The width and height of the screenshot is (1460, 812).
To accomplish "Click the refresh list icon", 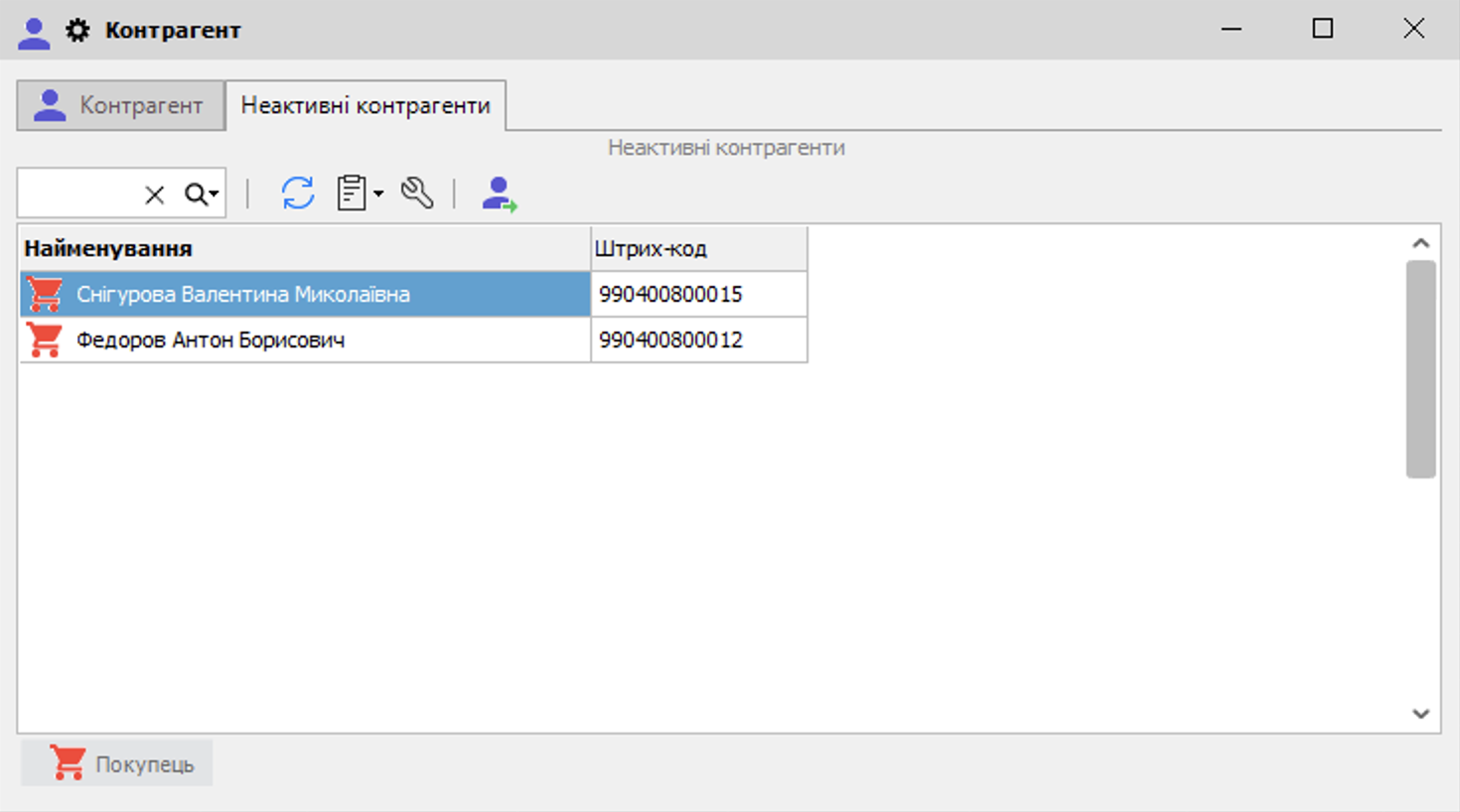I will [297, 193].
